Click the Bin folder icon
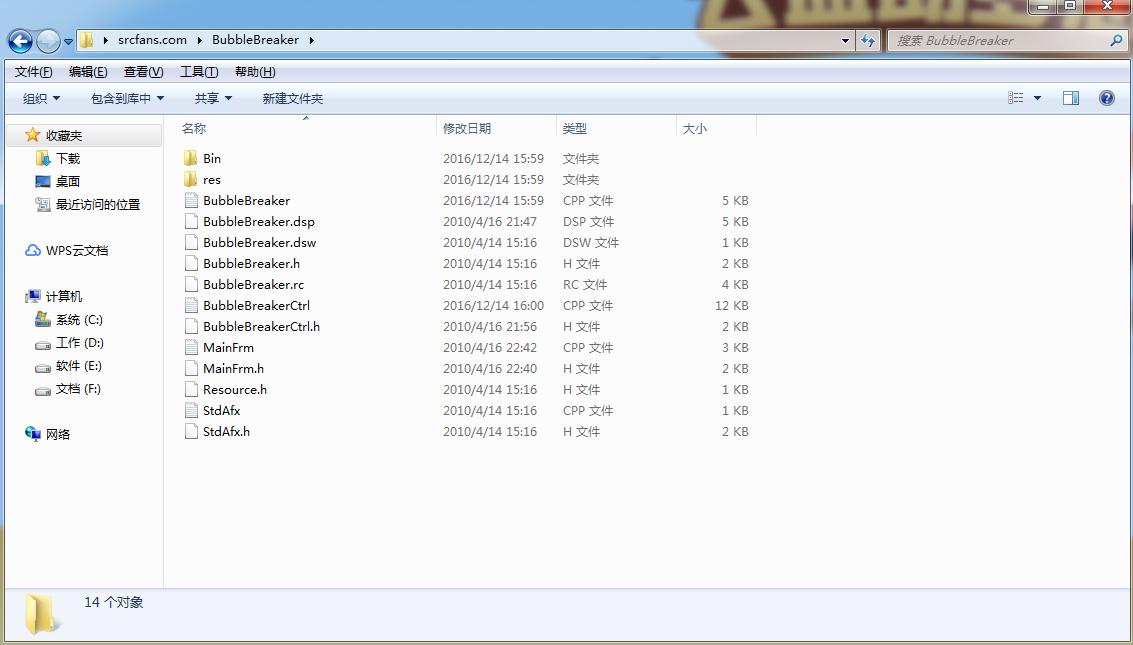The width and height of the screenshot is (1133, 645). pyautogui.click(x=191, y=158)
